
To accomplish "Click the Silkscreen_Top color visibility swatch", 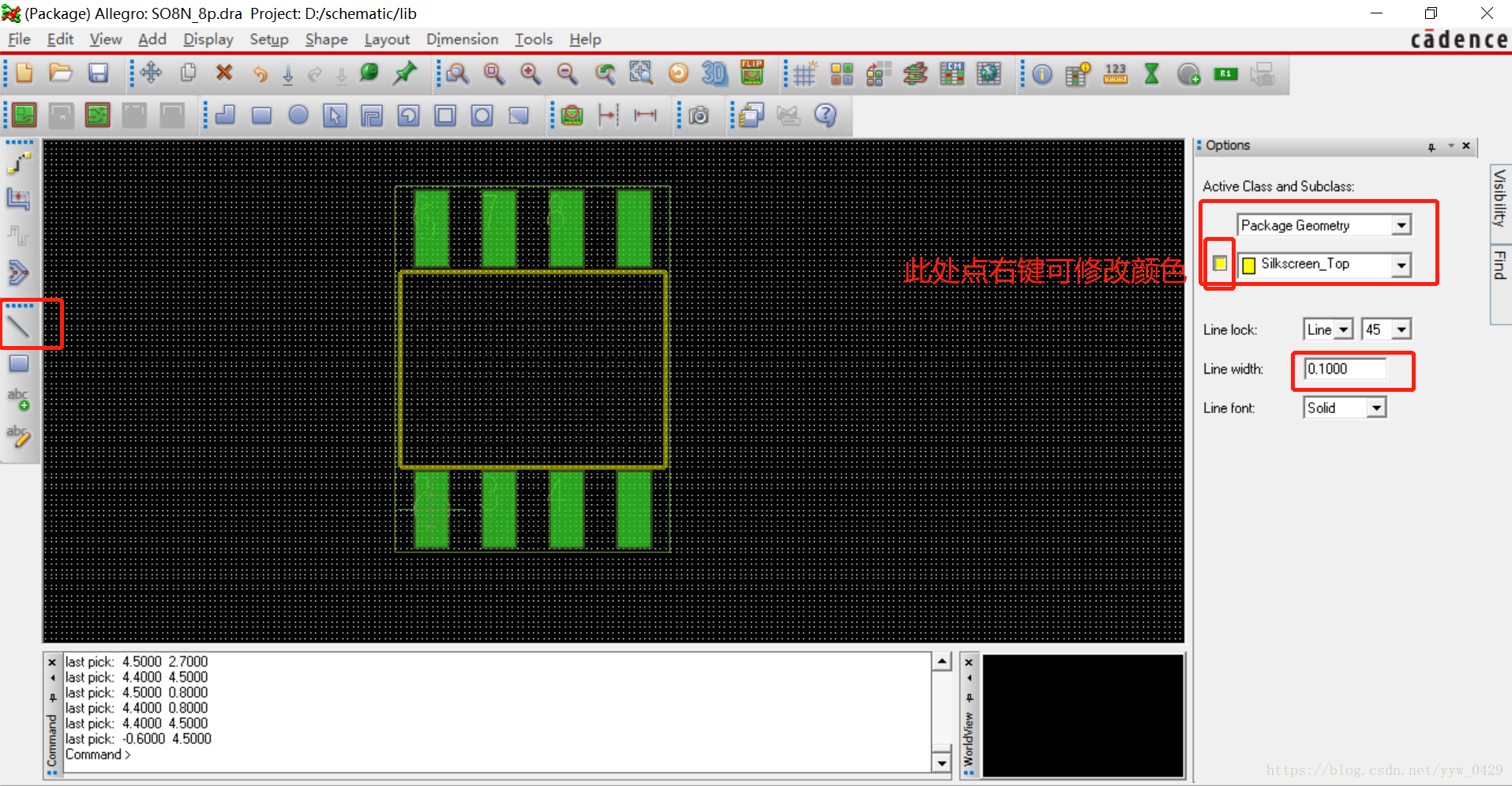I will [1219, 264].
